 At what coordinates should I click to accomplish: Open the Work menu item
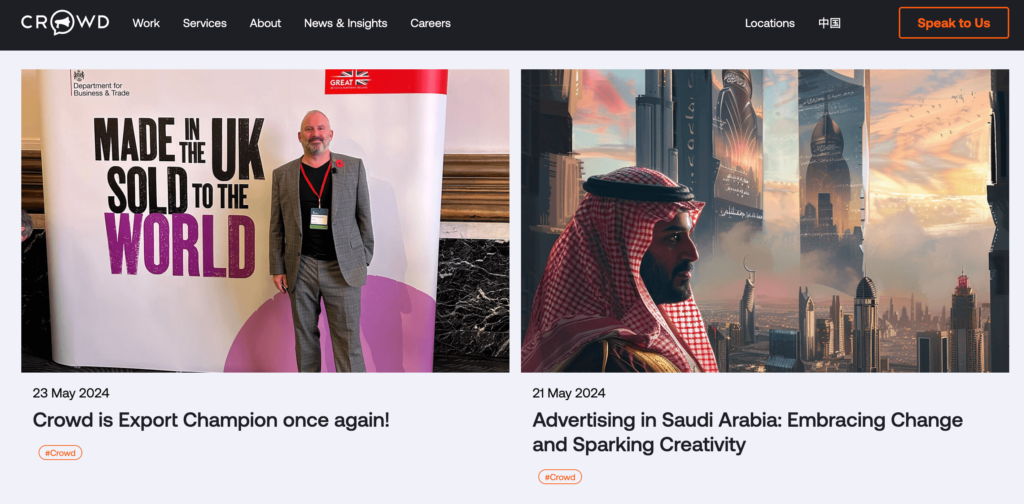146,23
